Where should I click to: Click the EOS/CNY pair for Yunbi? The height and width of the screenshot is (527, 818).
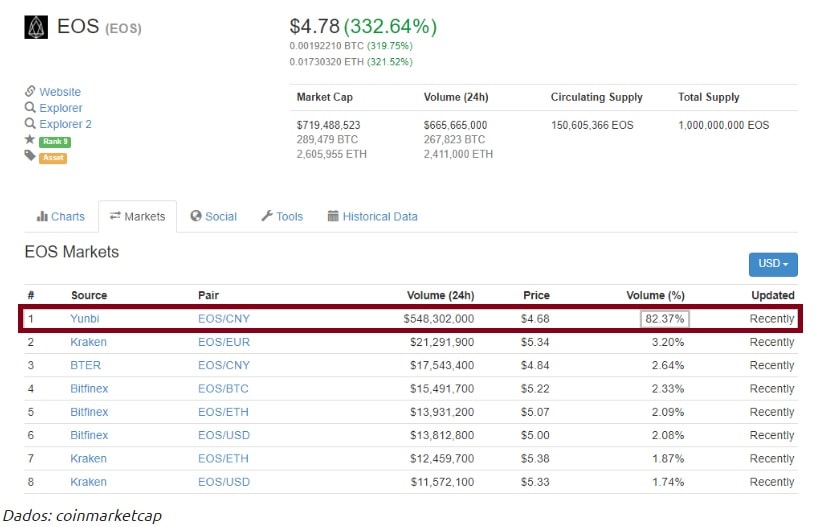point(224,319)
